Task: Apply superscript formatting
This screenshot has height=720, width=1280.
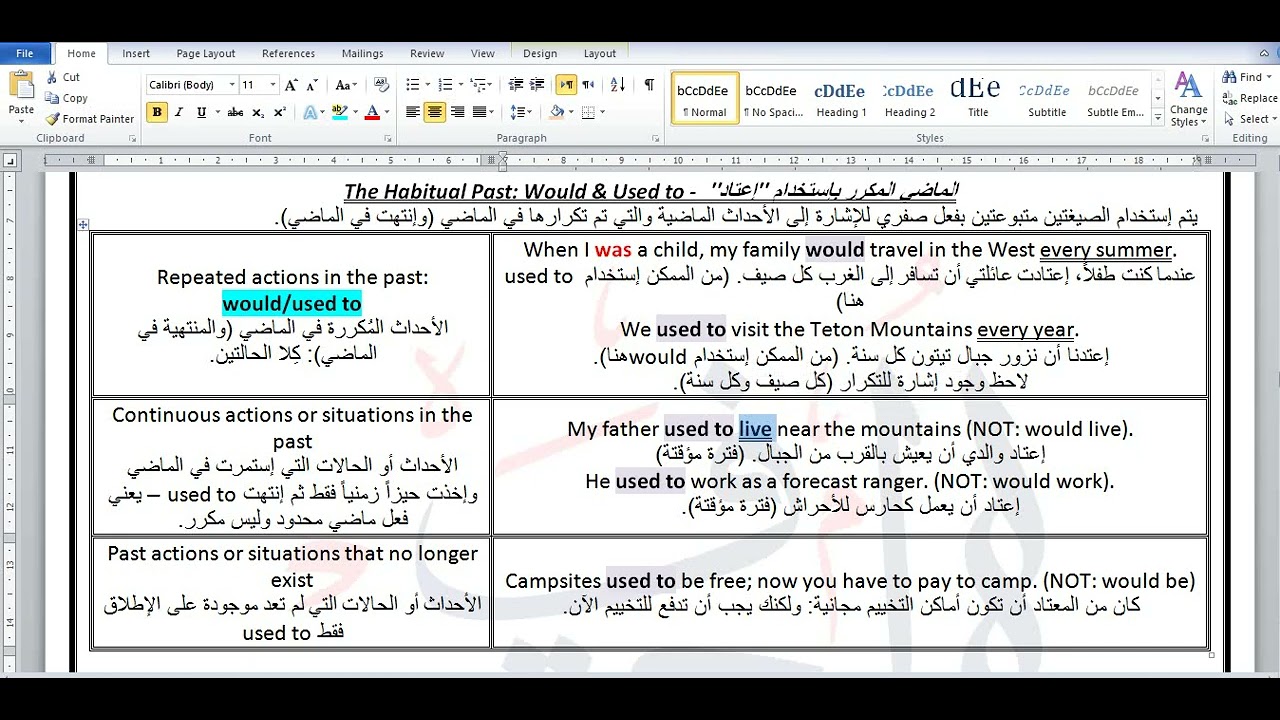Action: 280,112
